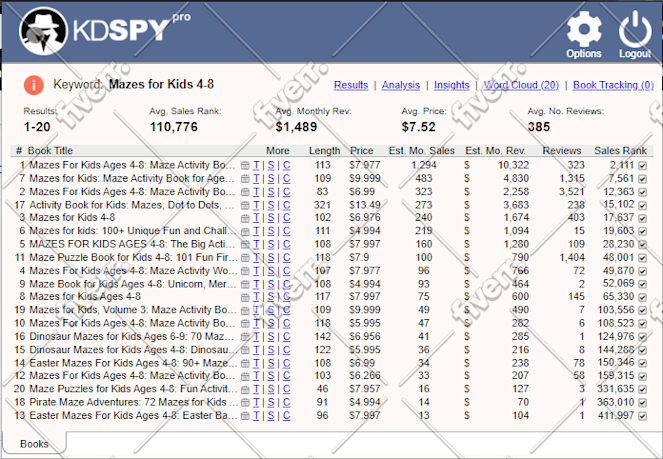This screenshot has width=663, height=459.
Task: Select title Activity Book for Kids: Mazes, Dot to Dots
Action: (x=132, y=205)
